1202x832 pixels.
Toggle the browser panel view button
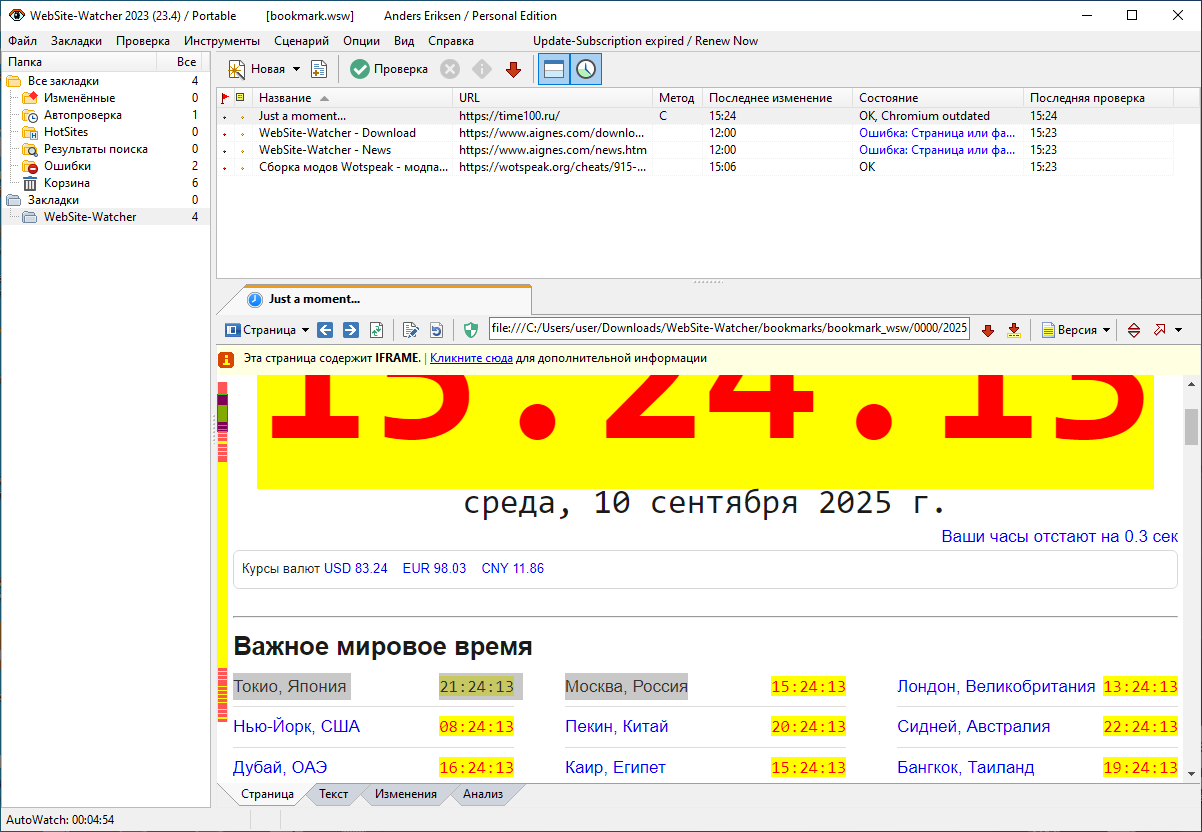click(x=554, y=69)
